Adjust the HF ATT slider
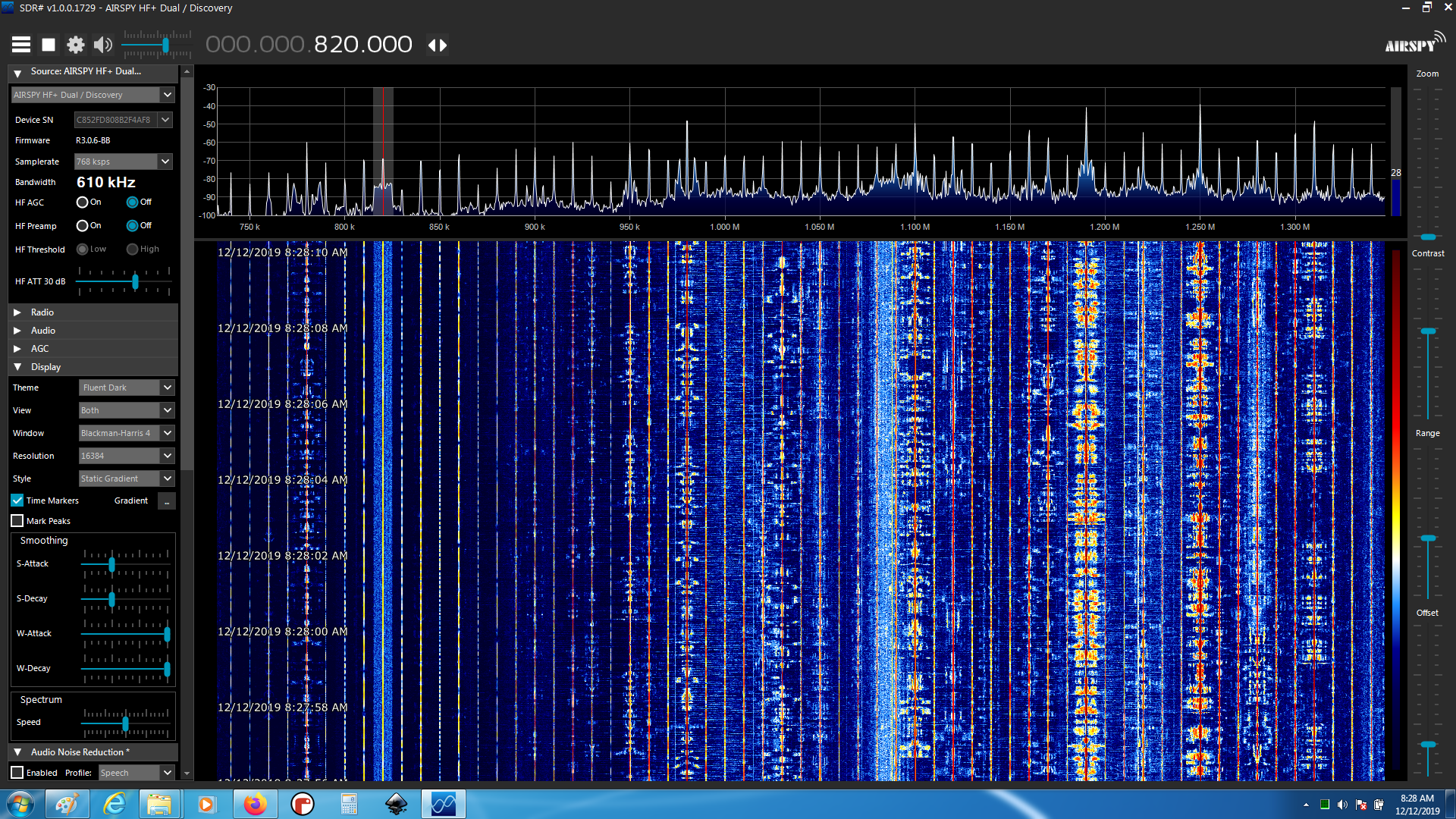 [135, 282]
